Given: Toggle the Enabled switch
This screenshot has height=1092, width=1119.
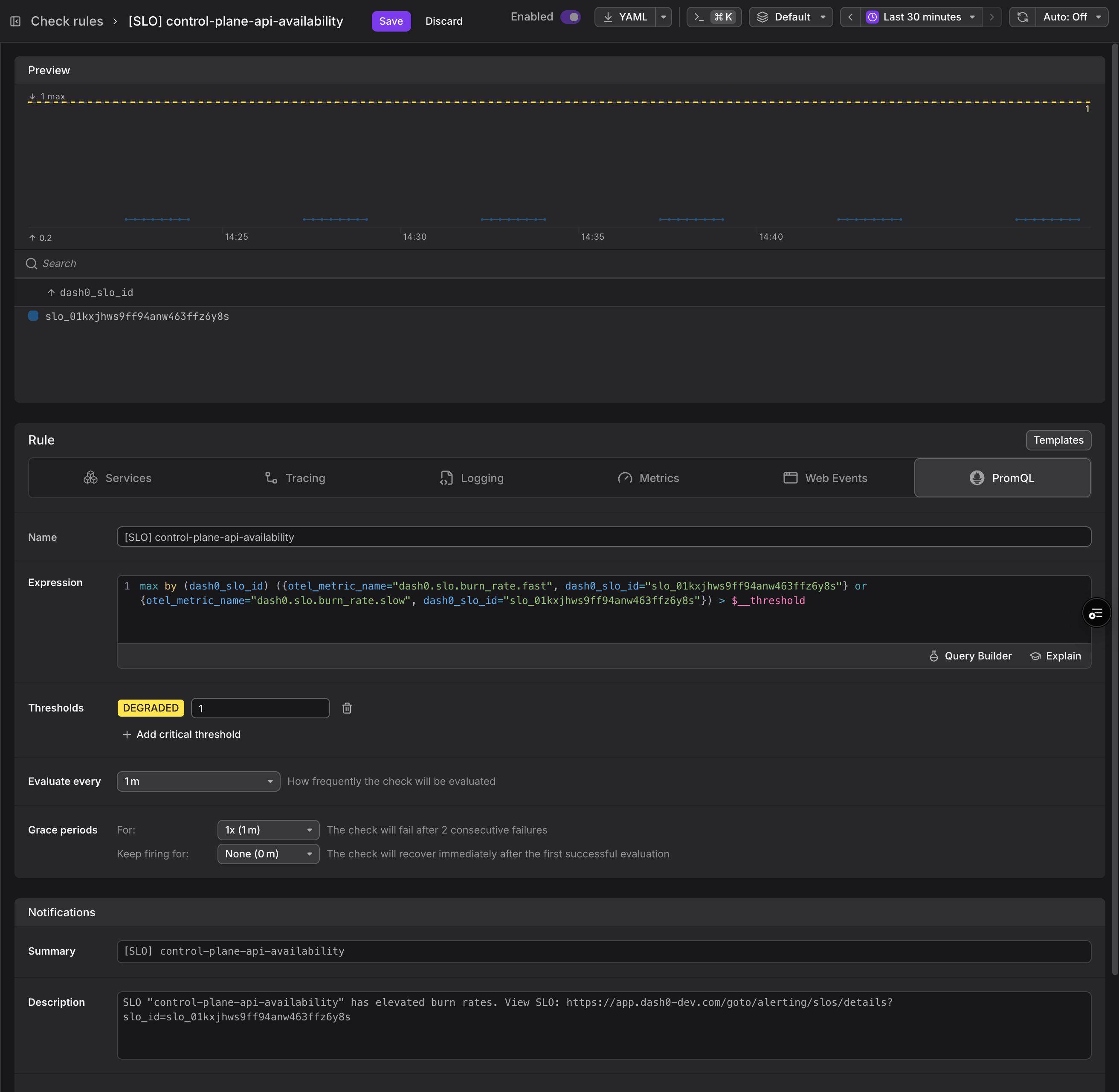Looking at the screenshot, I should pos(570,17).
